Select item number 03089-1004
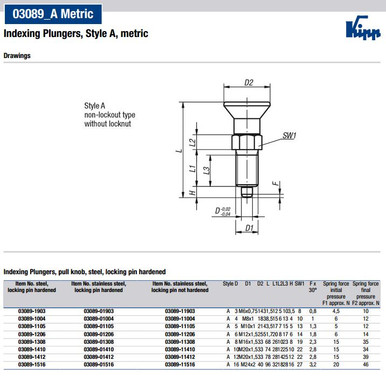This screenshot has width=386, height=377. point(32,319)
